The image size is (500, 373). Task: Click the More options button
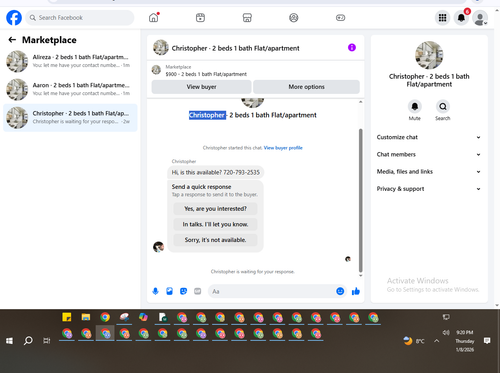pos(306,87)
